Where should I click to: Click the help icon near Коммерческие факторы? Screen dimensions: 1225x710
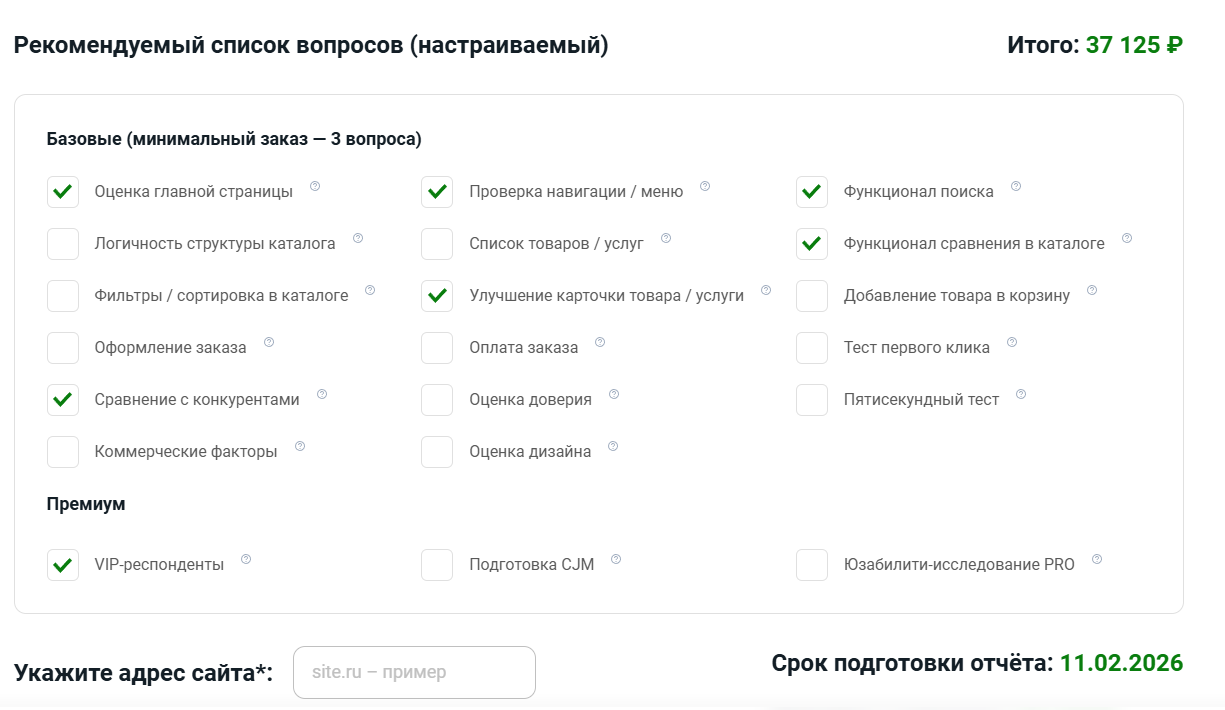(x=298, y=445)
